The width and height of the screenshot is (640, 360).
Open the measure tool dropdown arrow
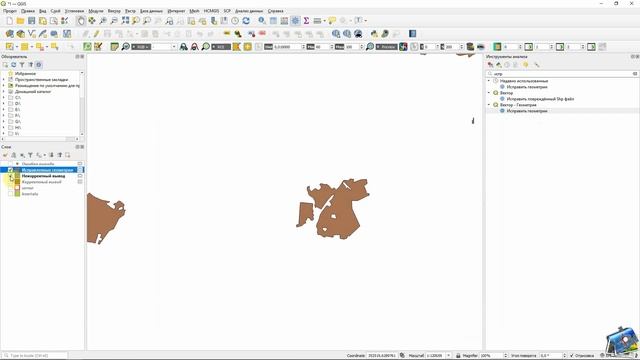pyautogui.click(x=324, y=20)
